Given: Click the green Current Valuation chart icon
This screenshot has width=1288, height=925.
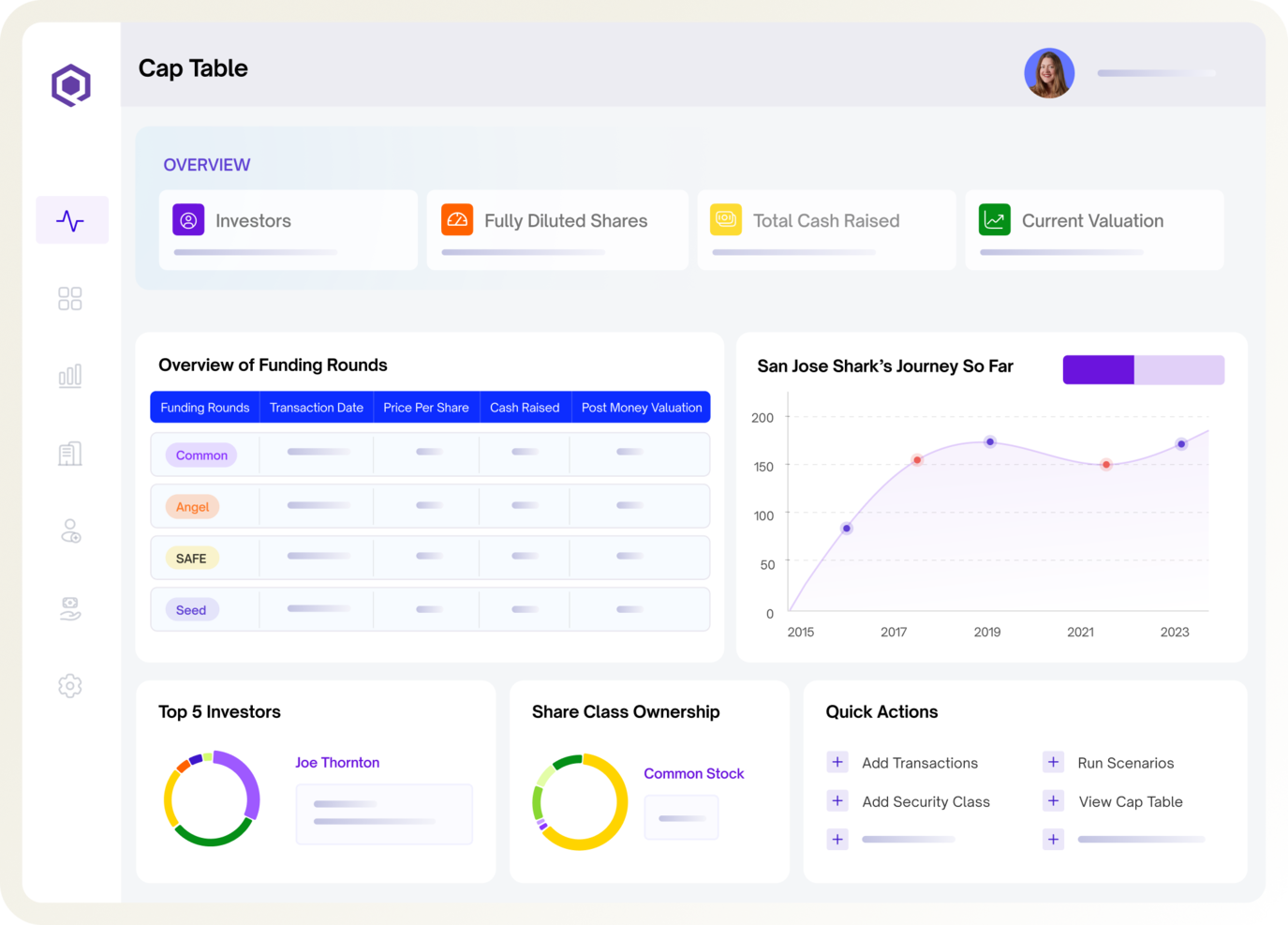Looking at the screenshot, I should click(994, 219).
